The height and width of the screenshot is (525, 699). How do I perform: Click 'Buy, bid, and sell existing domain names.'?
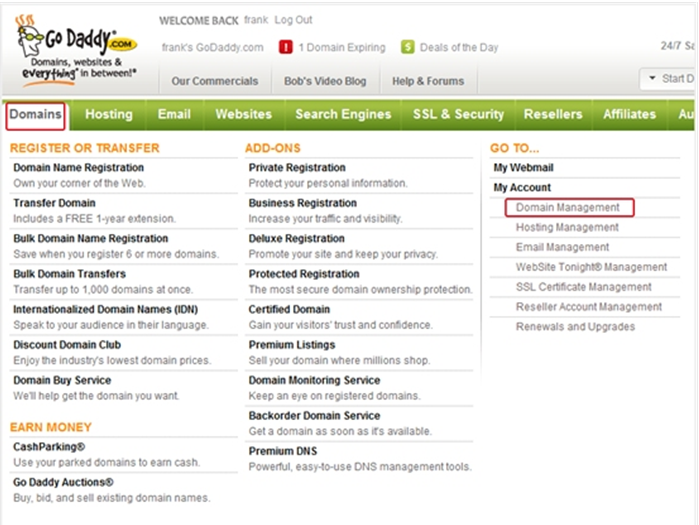click(111, 498)
